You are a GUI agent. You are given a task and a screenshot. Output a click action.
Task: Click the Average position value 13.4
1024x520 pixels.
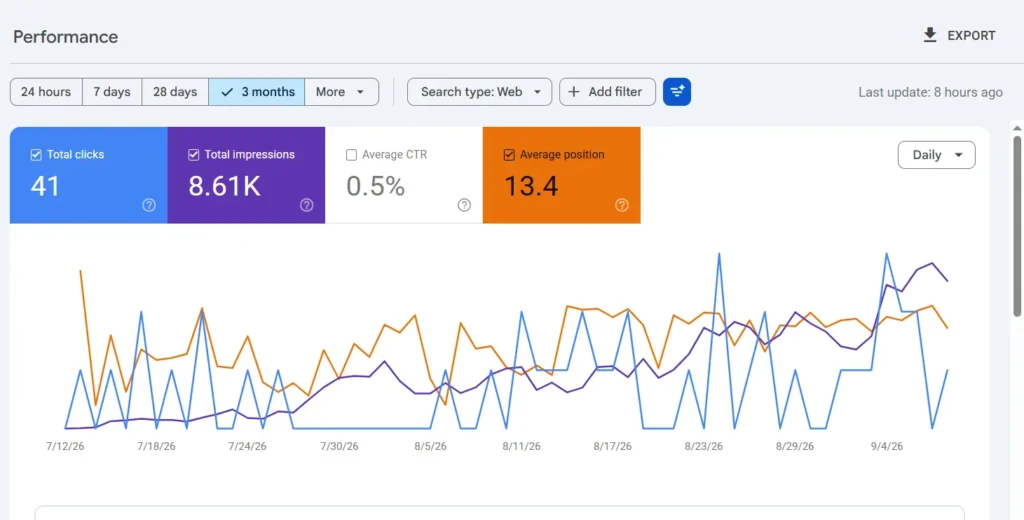pos(531,186)
